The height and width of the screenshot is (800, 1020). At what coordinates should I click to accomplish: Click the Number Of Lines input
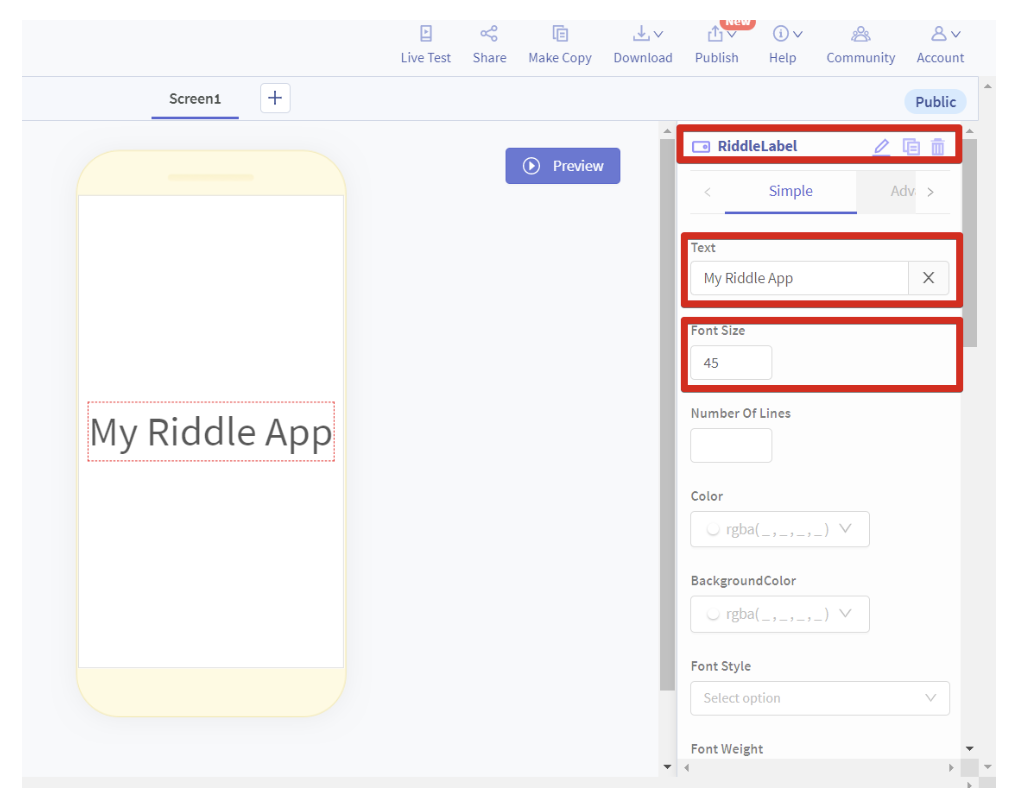pyautogui.click(x=731, y=446)
